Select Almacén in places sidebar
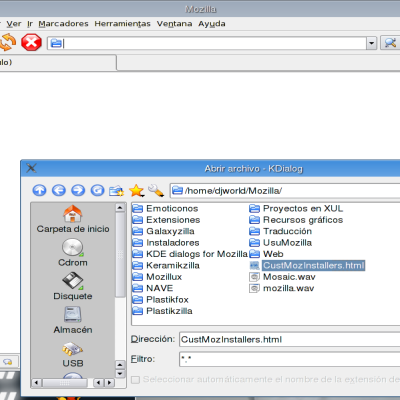The height and width of the screenshot is (400, 400). pos(73,320)
